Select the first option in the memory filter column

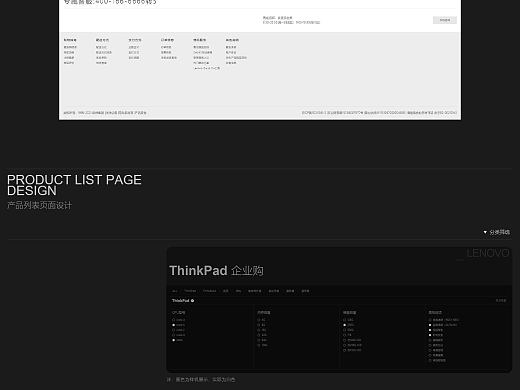[259, 320]
